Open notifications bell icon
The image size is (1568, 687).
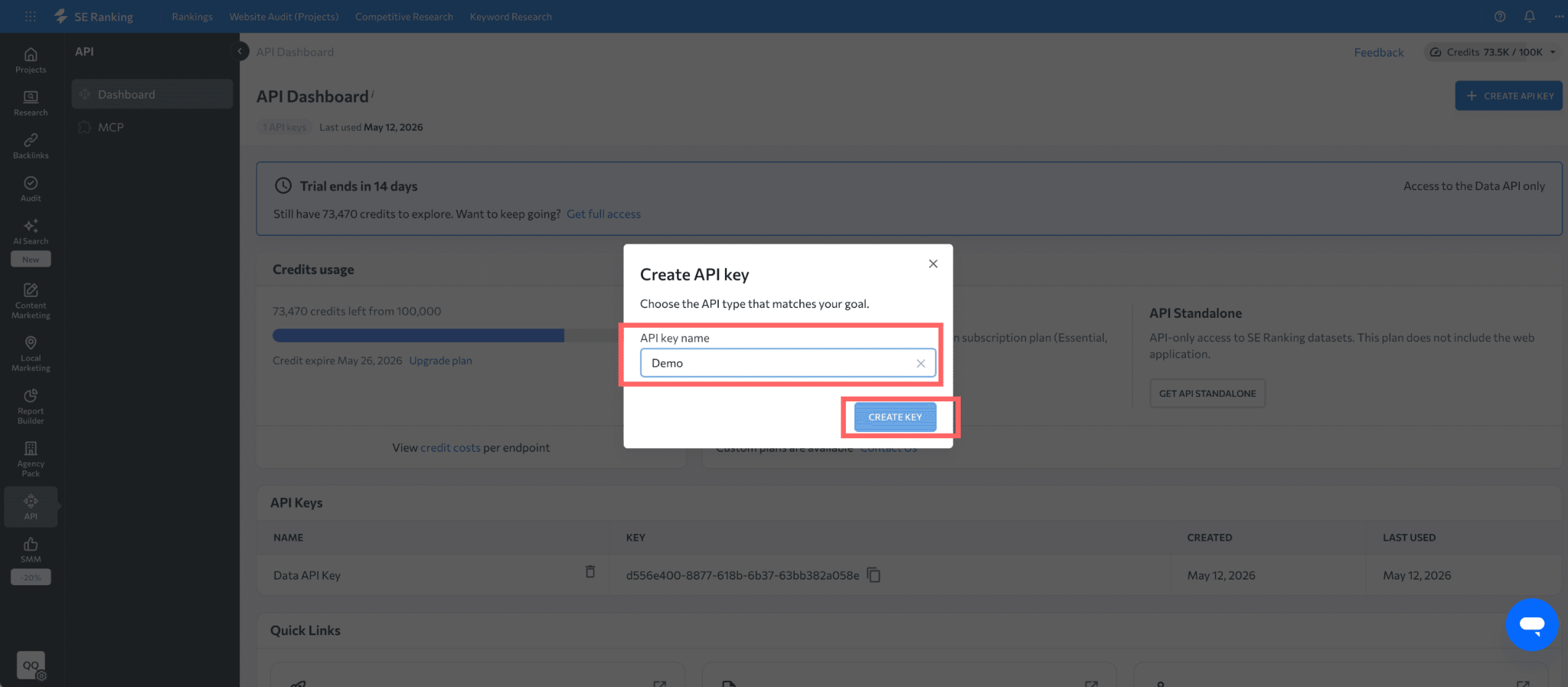[x=1530, y=16]
